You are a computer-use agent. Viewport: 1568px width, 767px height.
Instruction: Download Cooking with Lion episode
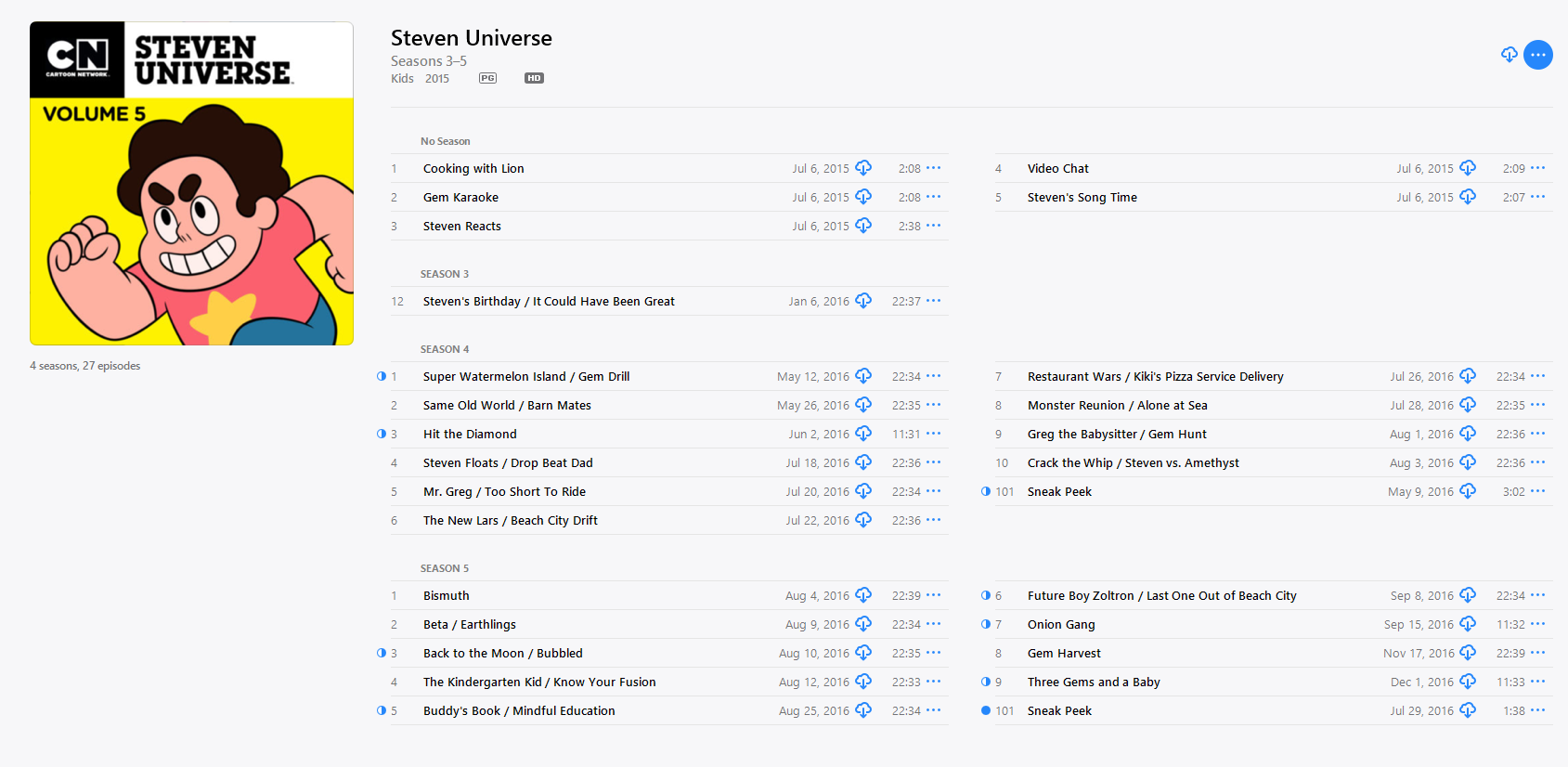[863, 168]
